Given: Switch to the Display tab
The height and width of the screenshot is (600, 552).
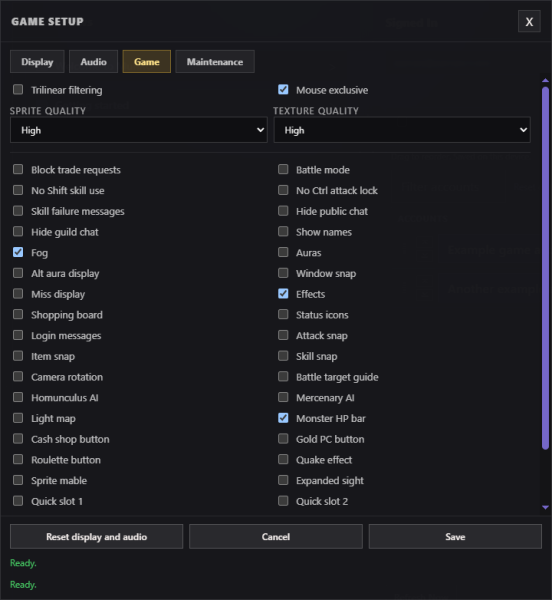Looking at the screenshot, I should pos(37,62).
